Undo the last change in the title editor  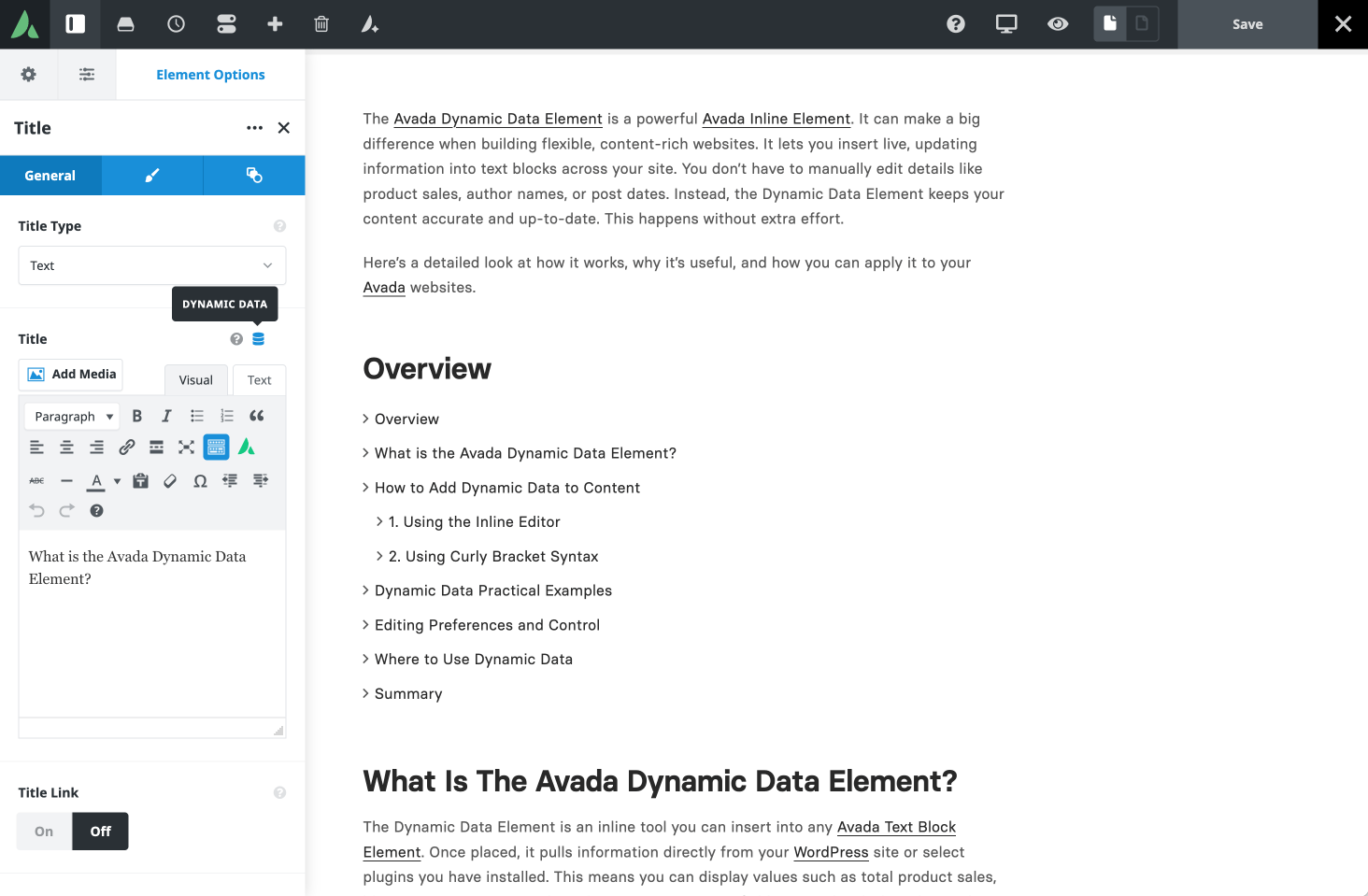coord(36,510)
